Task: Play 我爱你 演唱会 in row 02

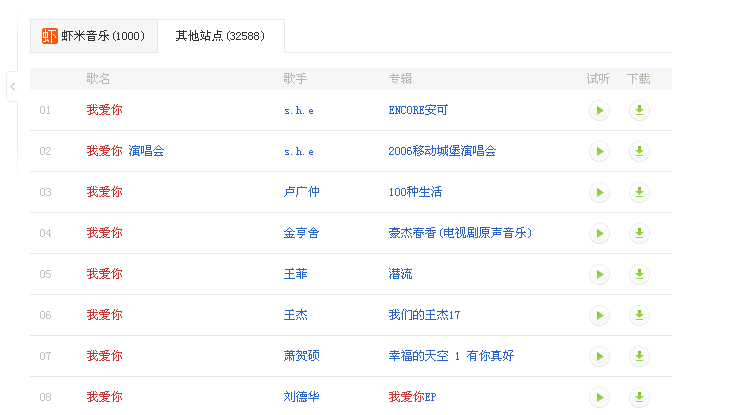Action: [599, 151]
